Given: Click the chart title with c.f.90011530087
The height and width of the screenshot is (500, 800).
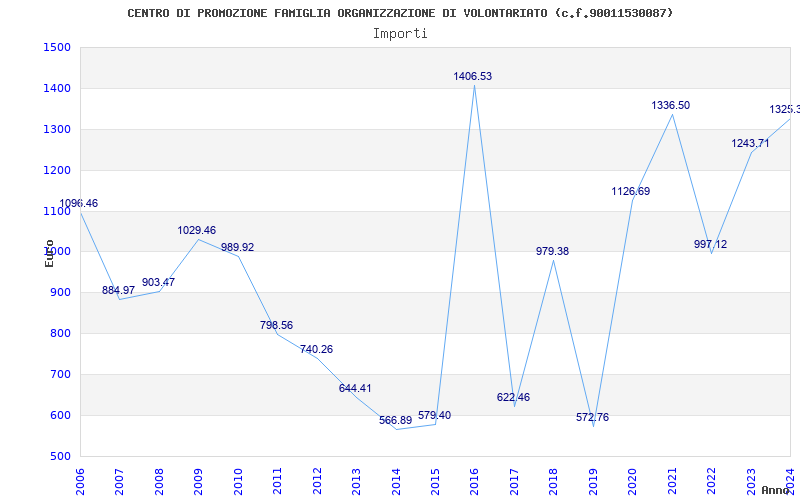Looking at the screenshot, I should click(x=400, y=13).
